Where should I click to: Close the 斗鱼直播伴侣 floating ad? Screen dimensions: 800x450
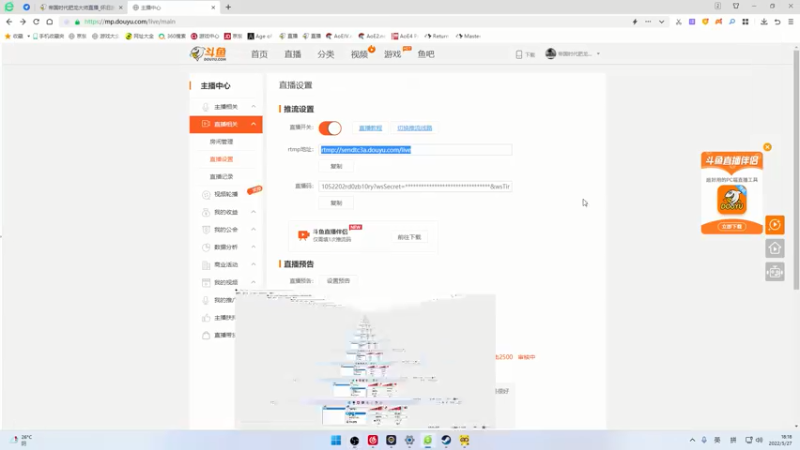[767, 147]
